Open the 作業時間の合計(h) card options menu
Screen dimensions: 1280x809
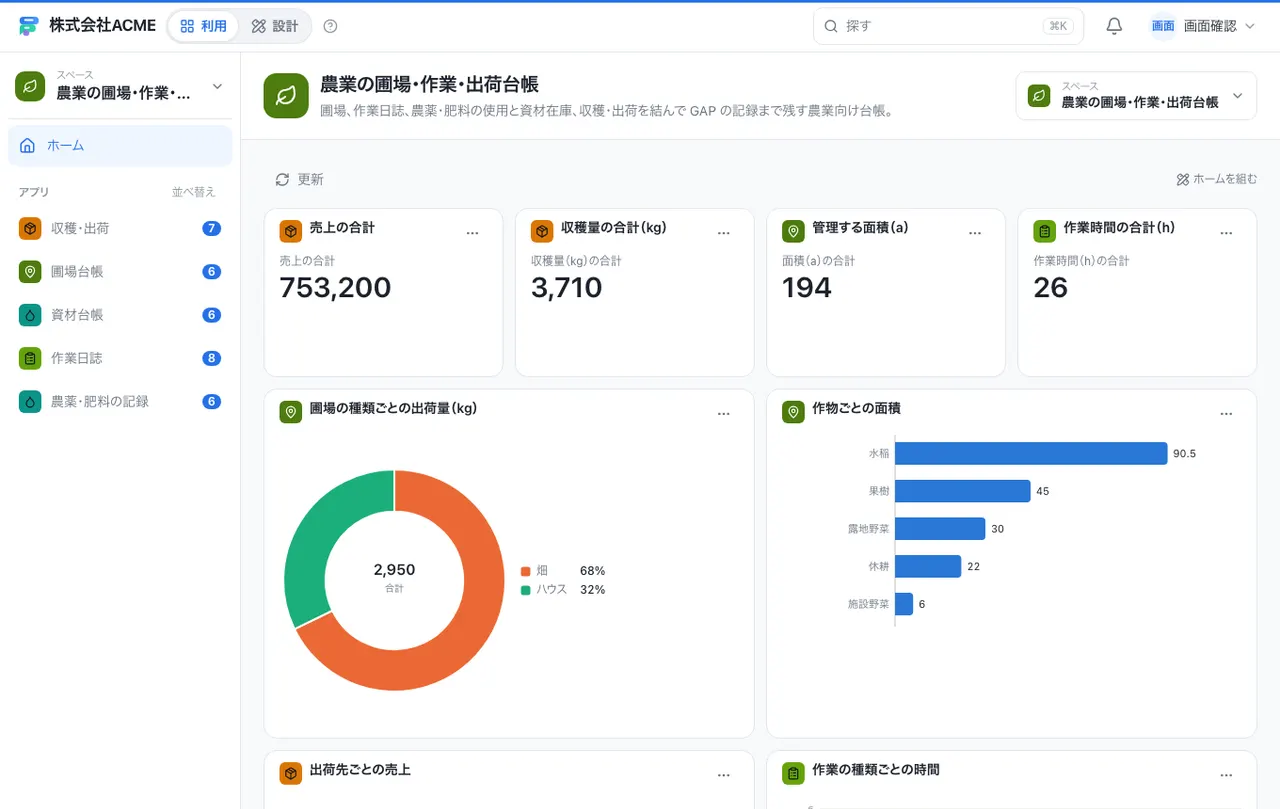tap(1227, 233)
